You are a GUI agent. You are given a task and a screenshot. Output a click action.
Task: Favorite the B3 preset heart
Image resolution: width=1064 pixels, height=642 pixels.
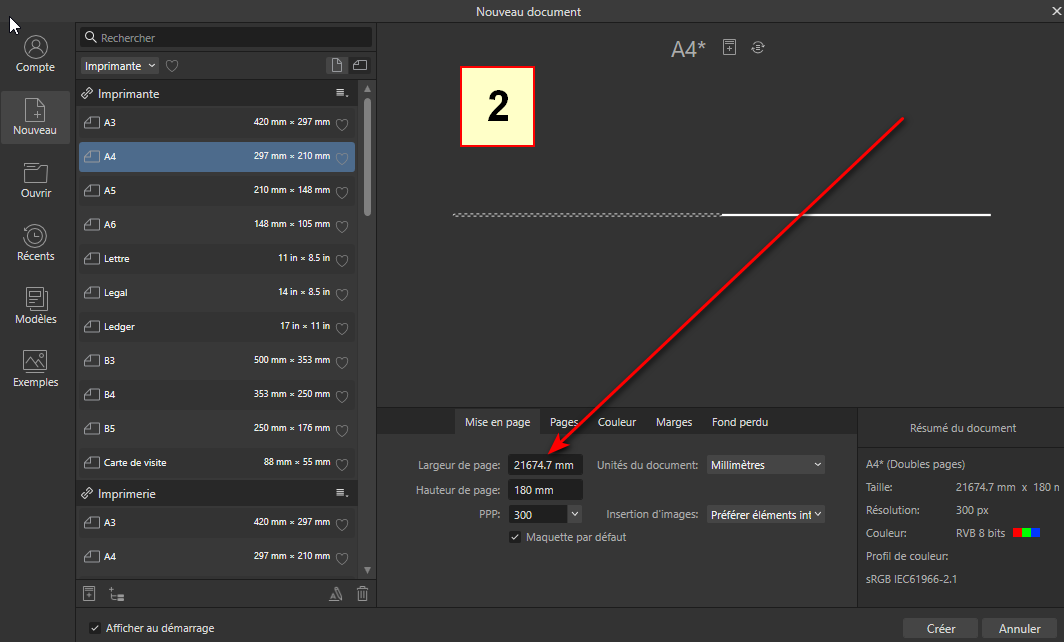(342, 362)
